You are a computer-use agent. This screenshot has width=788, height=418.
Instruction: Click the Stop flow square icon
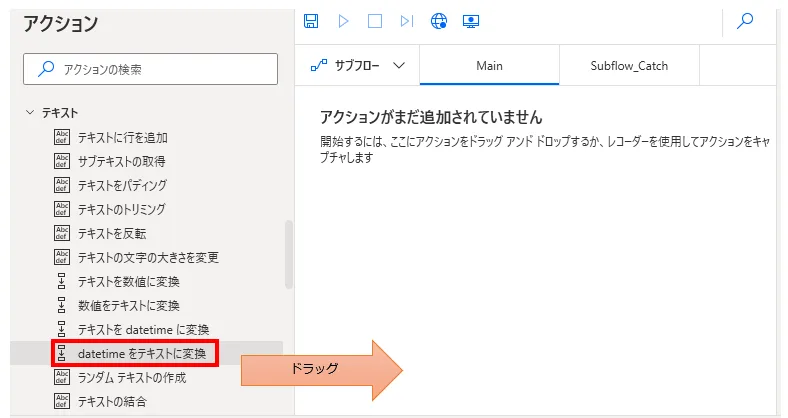pyautogui.click(x=375, y=21)
